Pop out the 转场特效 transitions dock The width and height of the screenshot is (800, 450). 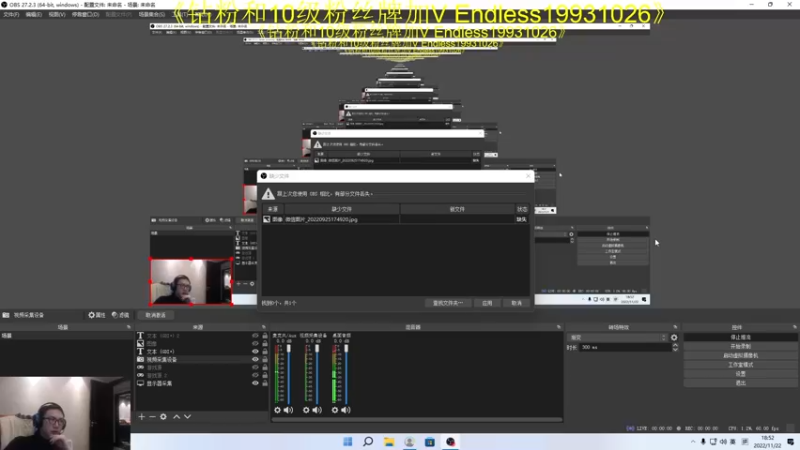tap(676, 327)
